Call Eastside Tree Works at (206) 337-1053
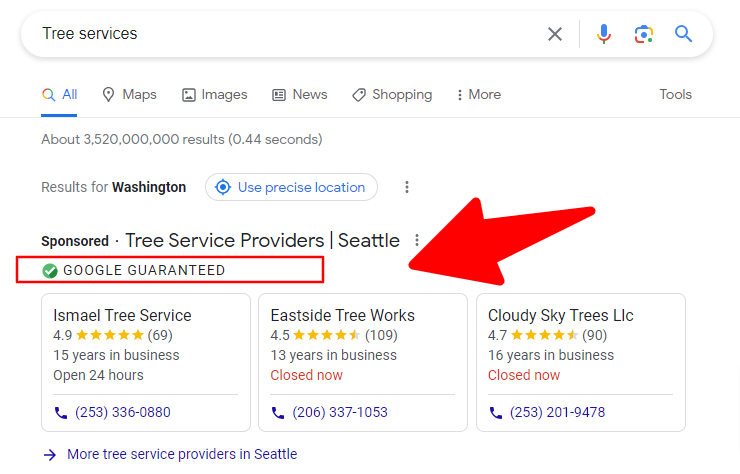 tap(340, 413)
